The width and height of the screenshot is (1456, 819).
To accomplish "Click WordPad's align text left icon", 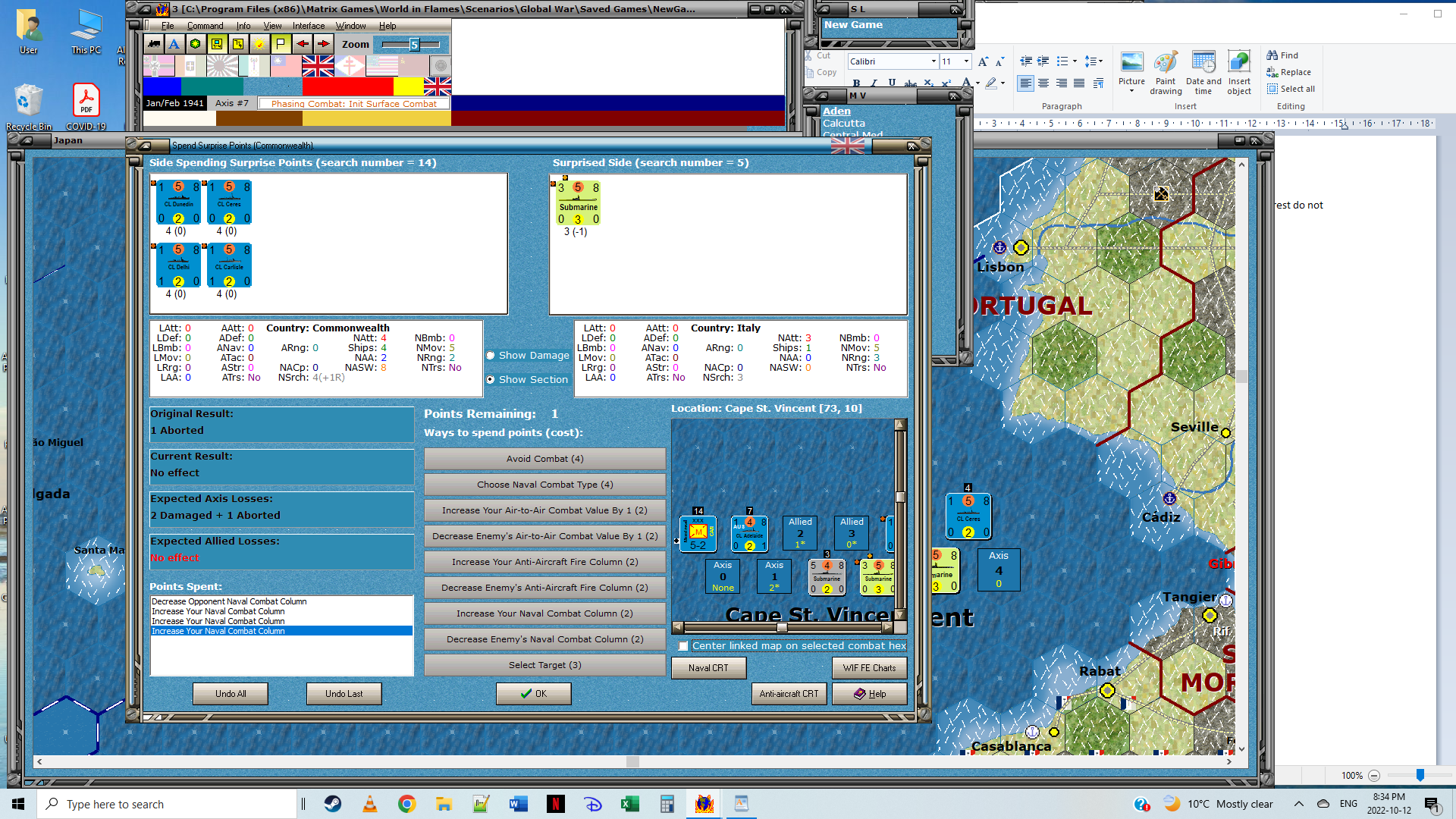I will pos(1025,83).
